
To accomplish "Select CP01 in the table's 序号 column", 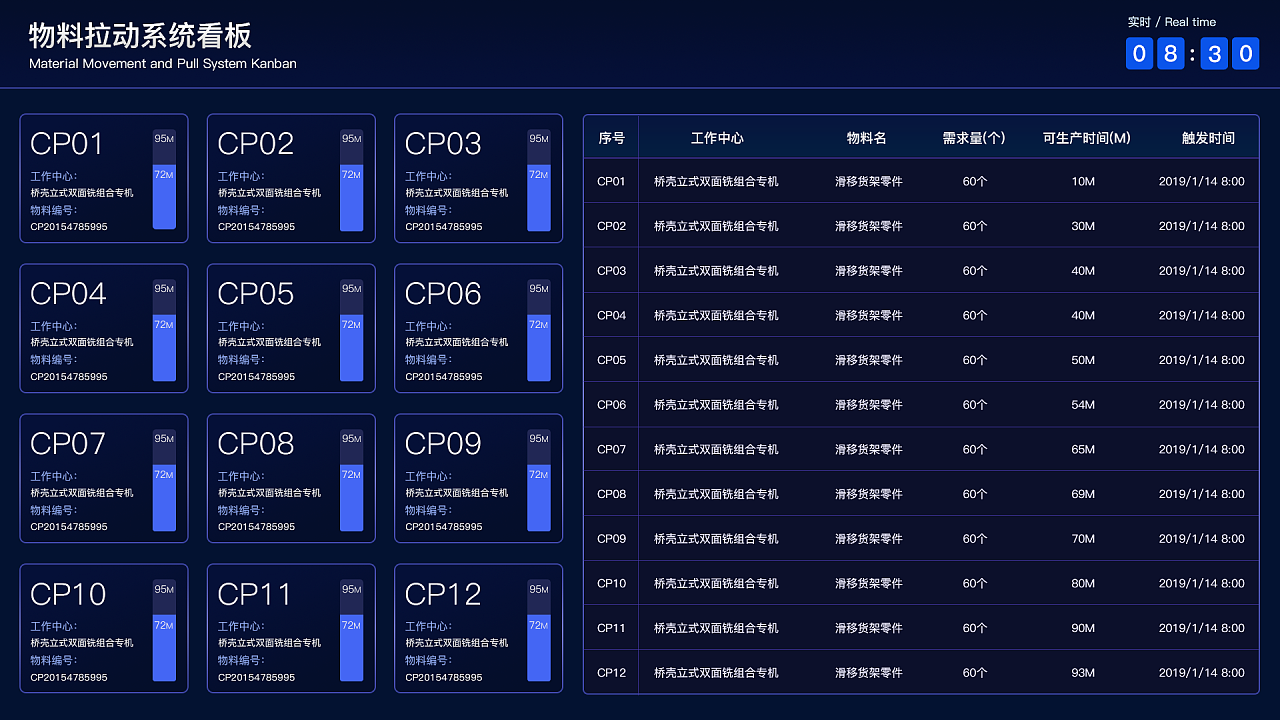I will 611,181.
